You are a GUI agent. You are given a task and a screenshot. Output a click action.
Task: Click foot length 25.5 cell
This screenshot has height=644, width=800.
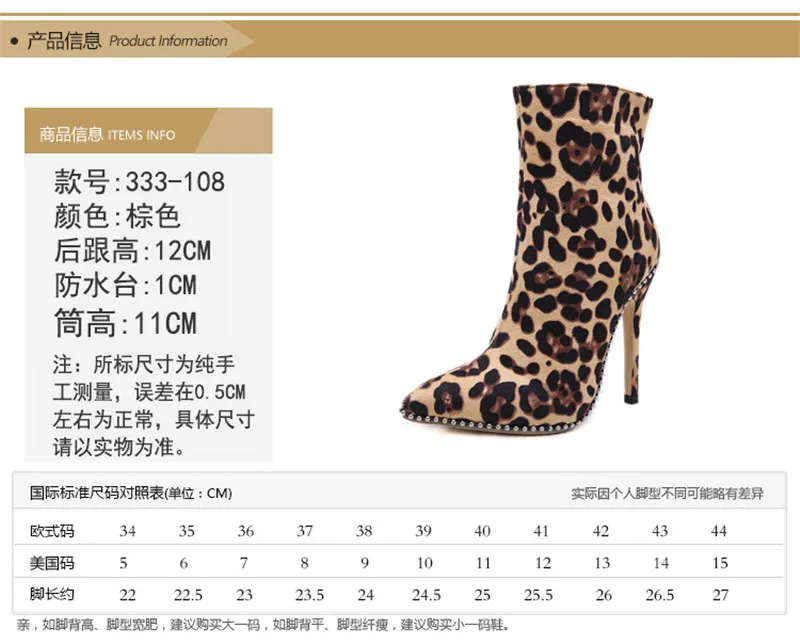pos(538,595)
